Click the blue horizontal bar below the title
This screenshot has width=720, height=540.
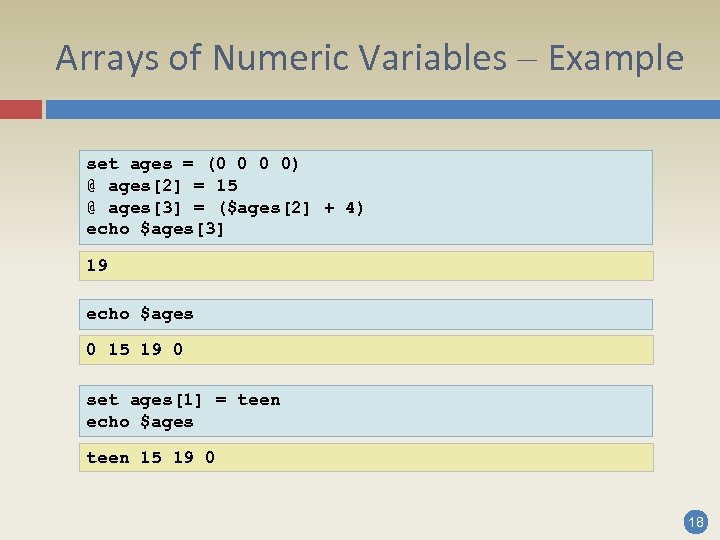click(x=382, y=109)
